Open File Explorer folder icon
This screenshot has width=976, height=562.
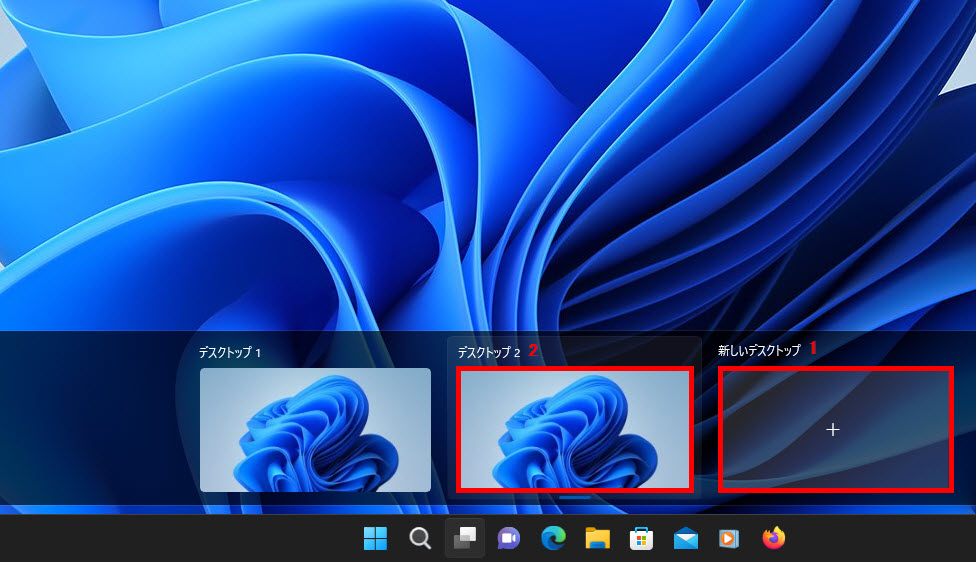[597, 539]
